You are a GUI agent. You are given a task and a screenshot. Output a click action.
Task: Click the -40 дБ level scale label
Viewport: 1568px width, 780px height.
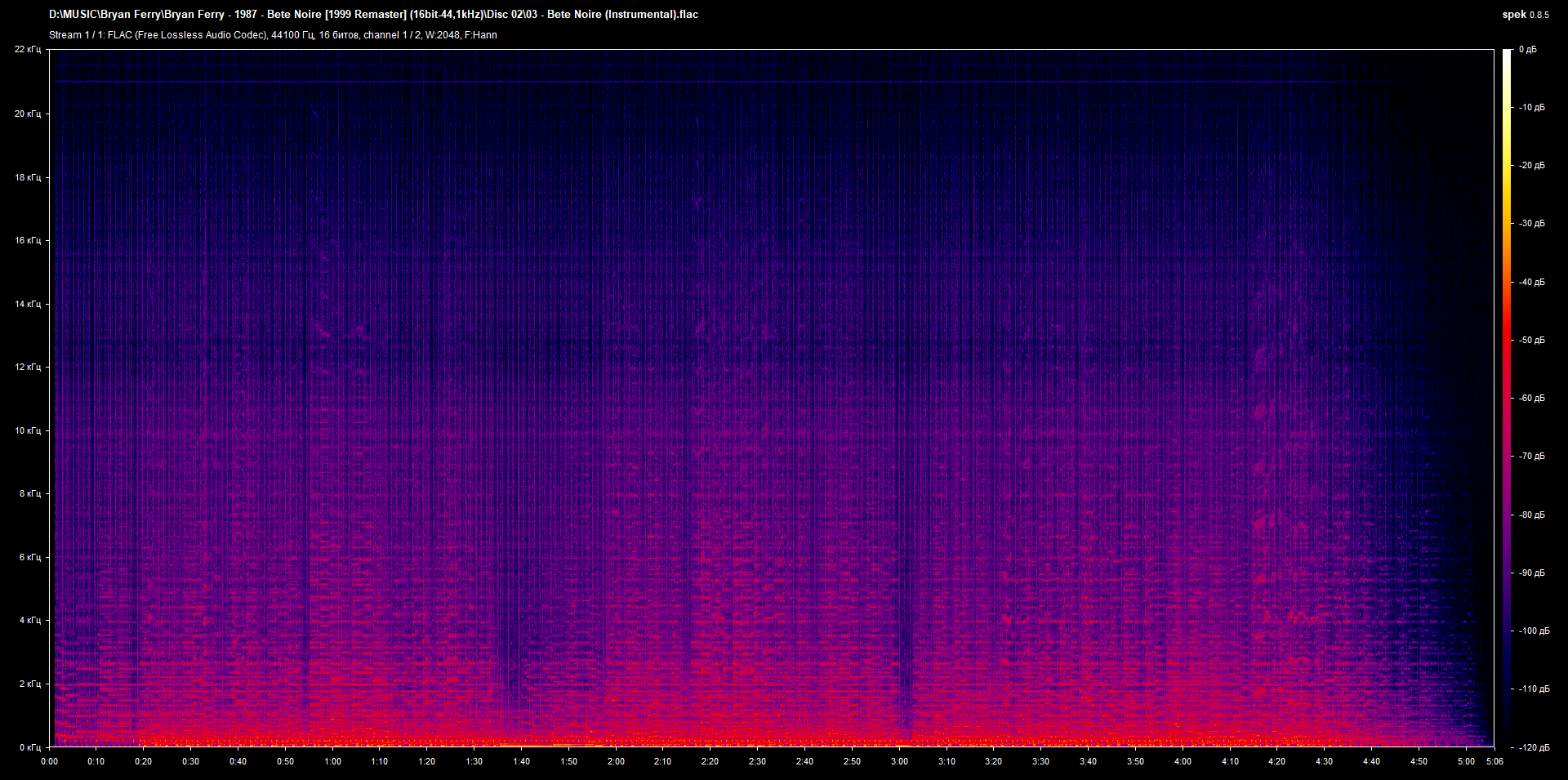(1532, 282)
